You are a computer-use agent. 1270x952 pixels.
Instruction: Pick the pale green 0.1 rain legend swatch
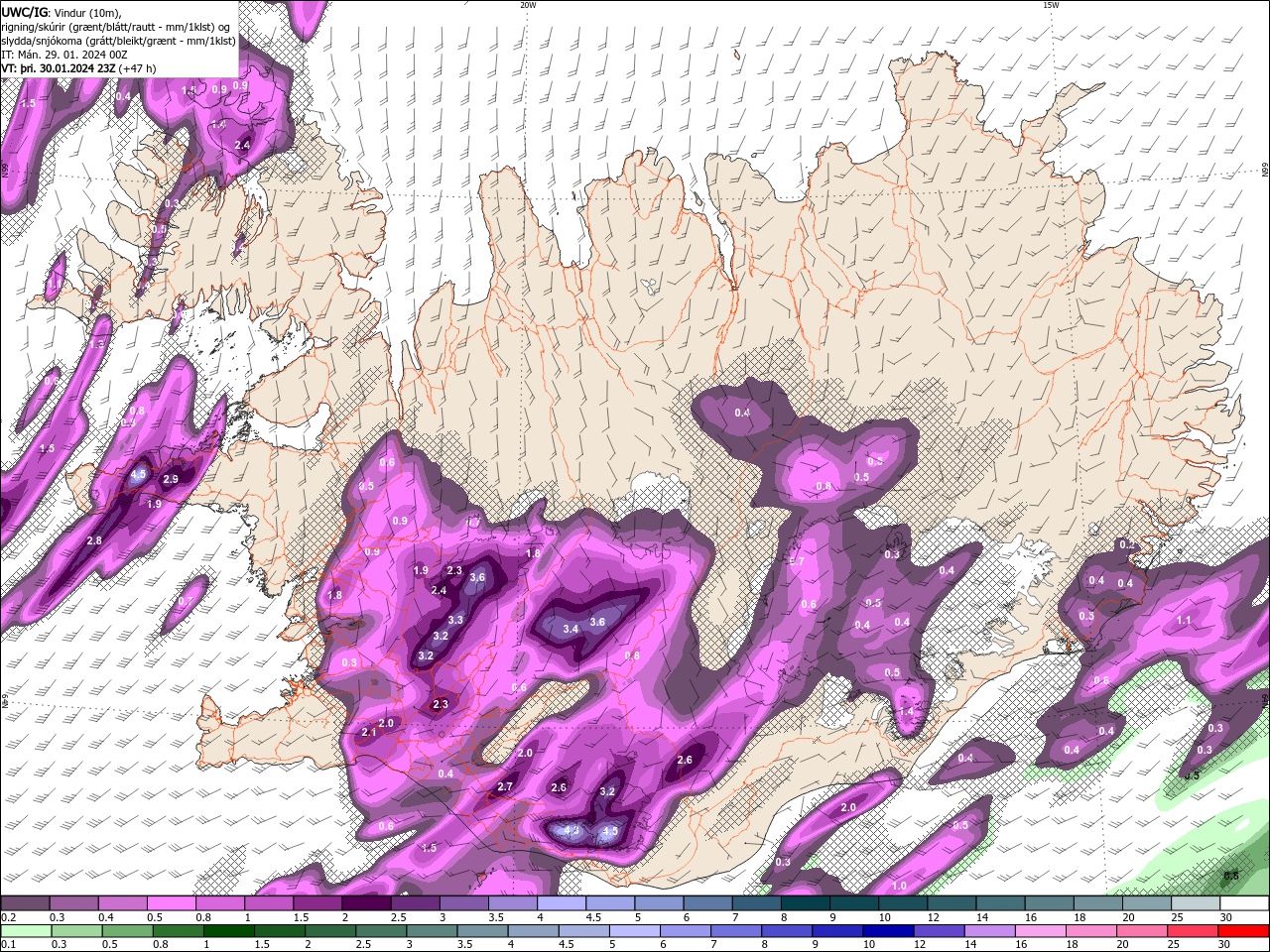pos(25,931)
